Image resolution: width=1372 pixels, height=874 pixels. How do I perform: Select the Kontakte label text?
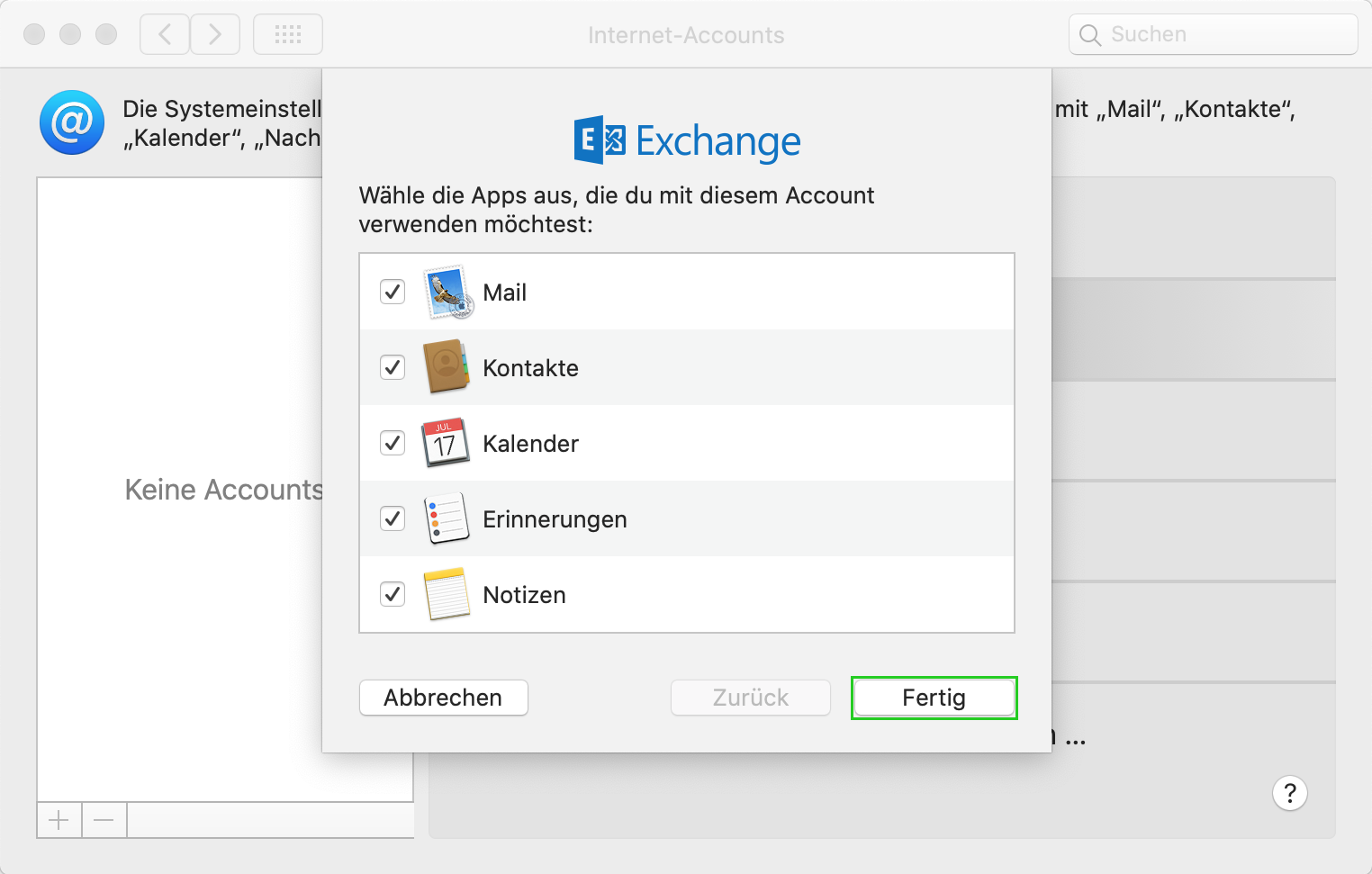pyautogui.click(x=531, y=368)
